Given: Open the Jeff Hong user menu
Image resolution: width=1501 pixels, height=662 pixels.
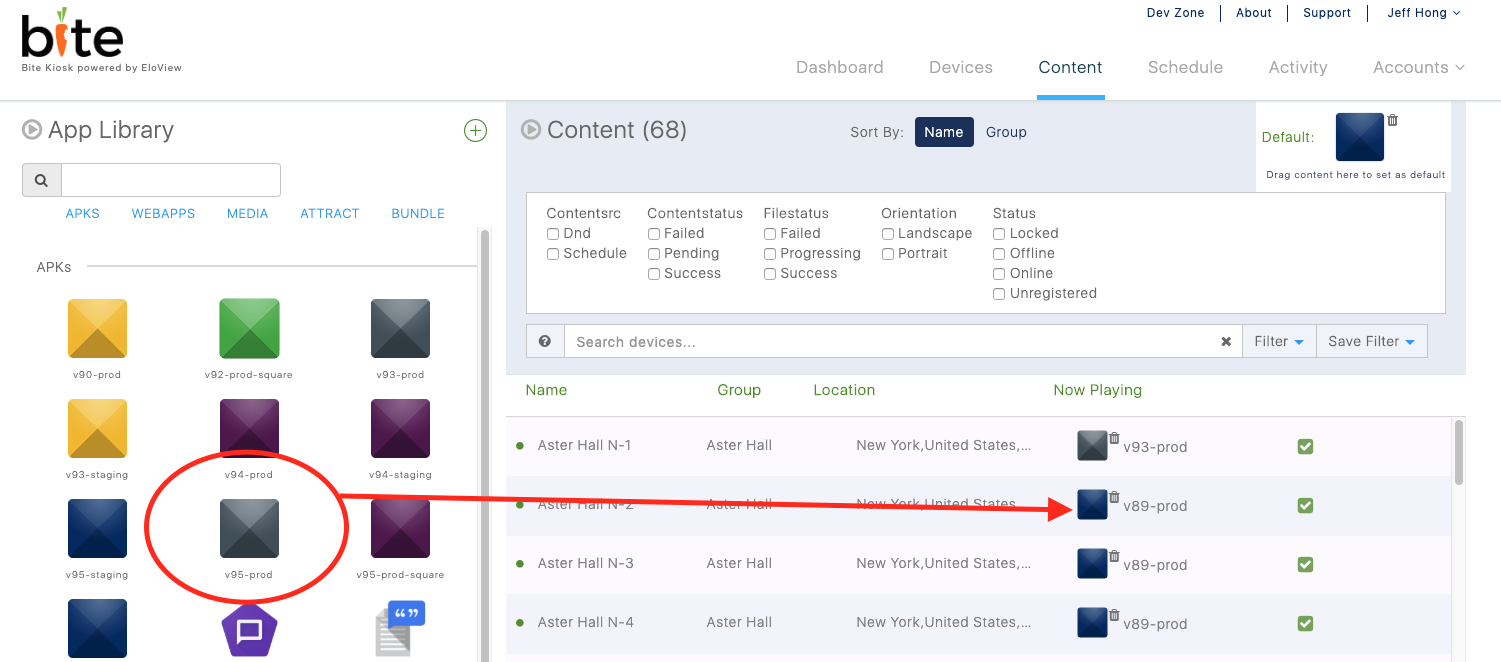Looking at the screenshot, I should pyautogui.click(x=1423, y=13).
